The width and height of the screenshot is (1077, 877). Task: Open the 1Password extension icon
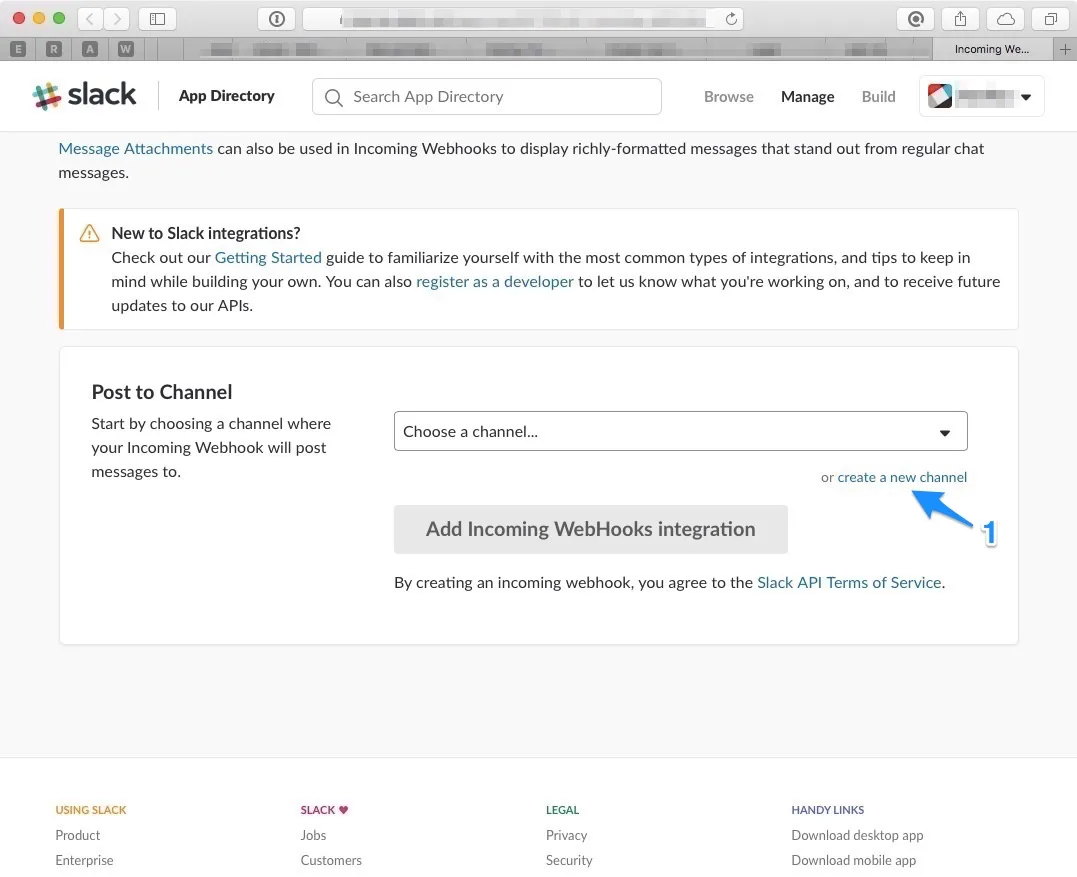point(277,19)
